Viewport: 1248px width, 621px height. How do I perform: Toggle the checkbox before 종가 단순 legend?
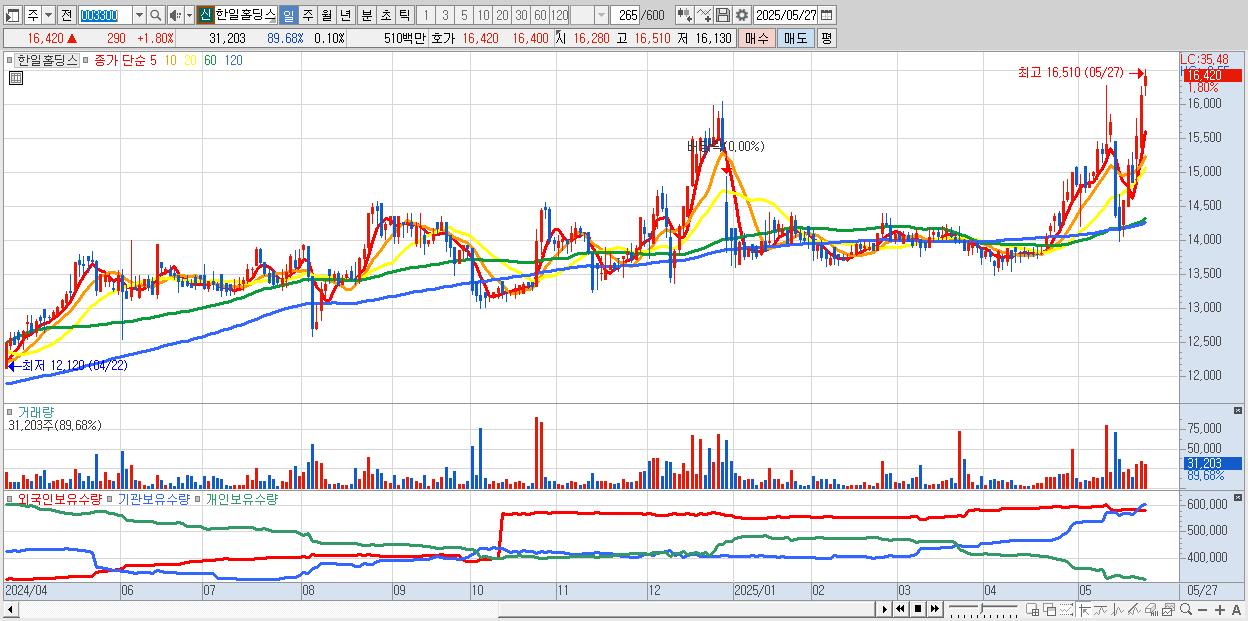click(86, 60)
